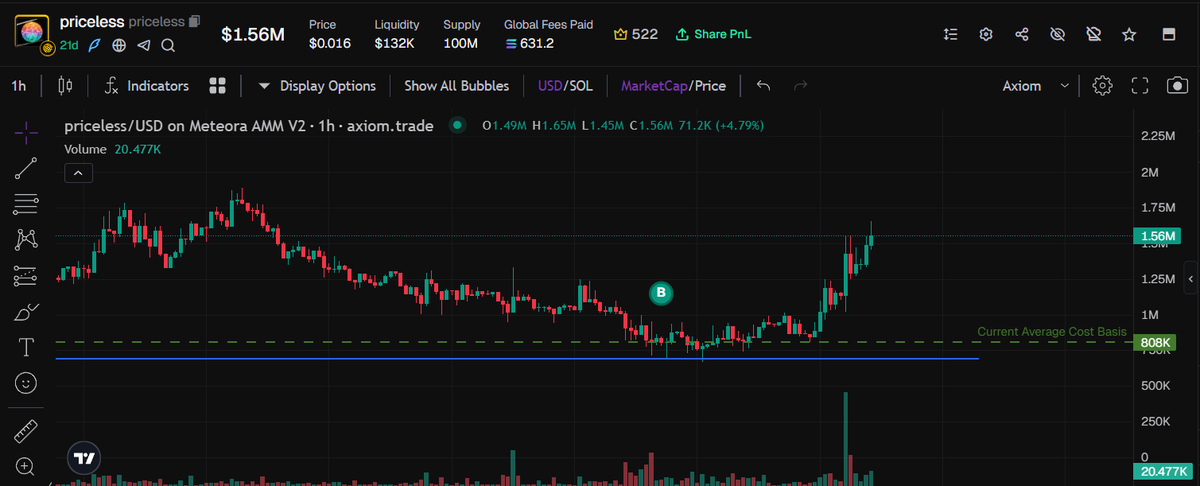Click the 21d token age label
This screenshot has width=1200, height=486.
69,45
